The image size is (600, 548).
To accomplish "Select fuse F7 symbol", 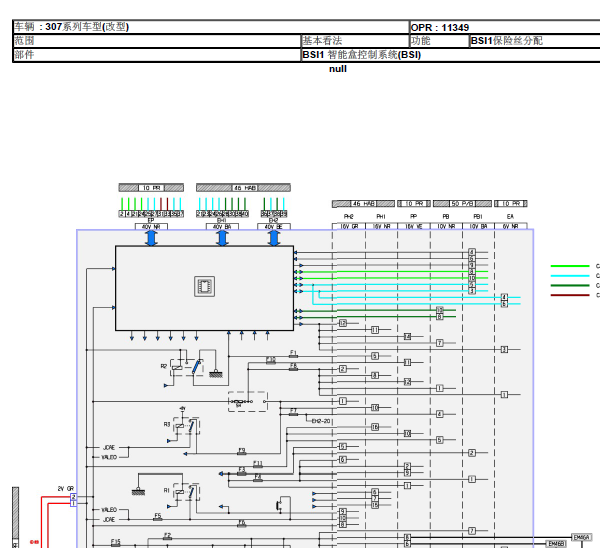I will pyautogui.click(x=293, y=412).
